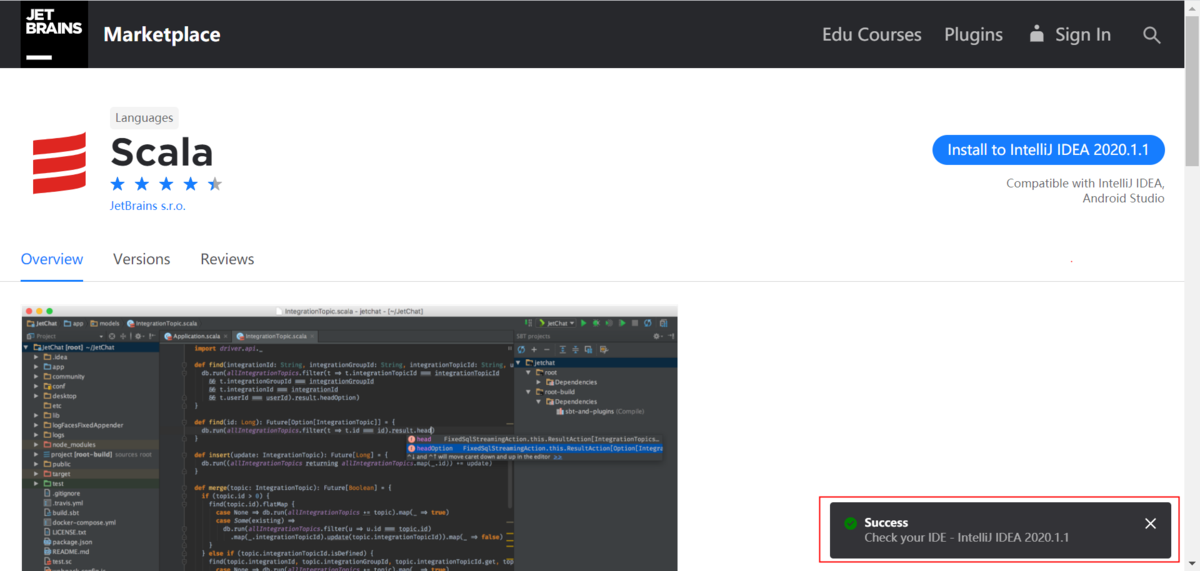Image resolution: width=1200 pixels, height=571 pixels.
Task: Open Plugins in the header
Action: click(x=973, y=35)
